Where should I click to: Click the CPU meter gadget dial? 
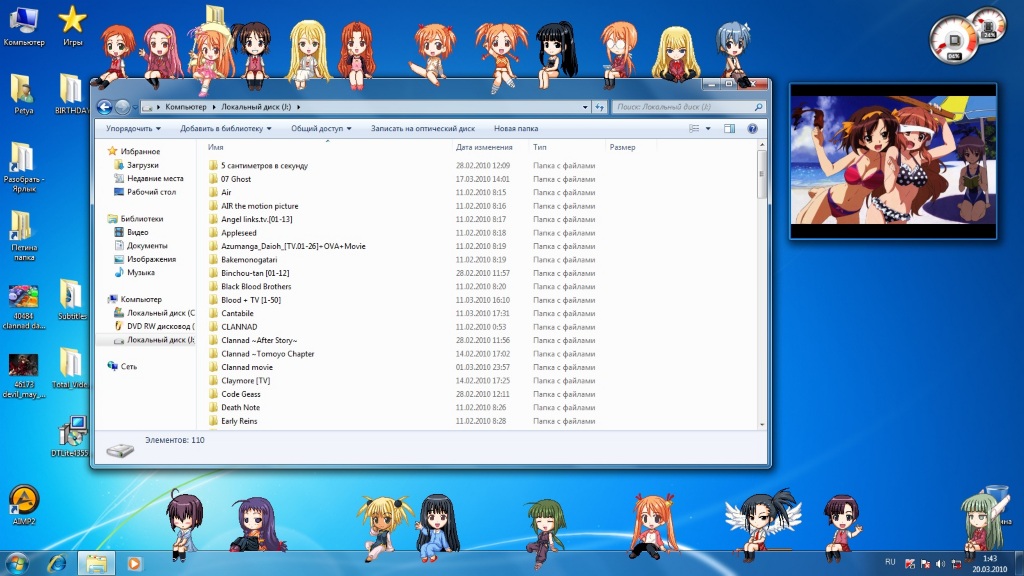click(952, 40)
